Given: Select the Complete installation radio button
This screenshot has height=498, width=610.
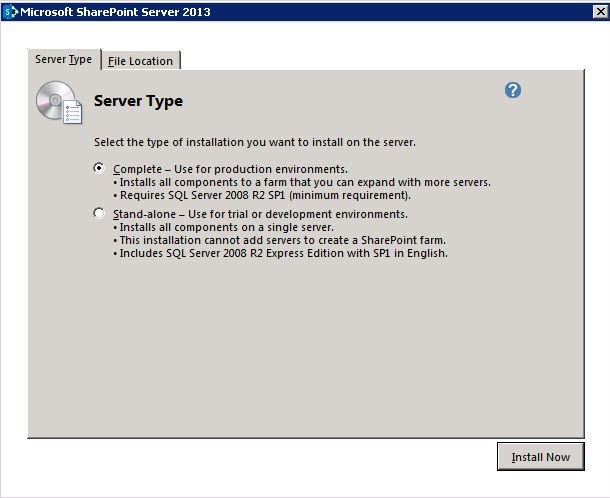Looking at the screenshot, I should pos(99,168).
